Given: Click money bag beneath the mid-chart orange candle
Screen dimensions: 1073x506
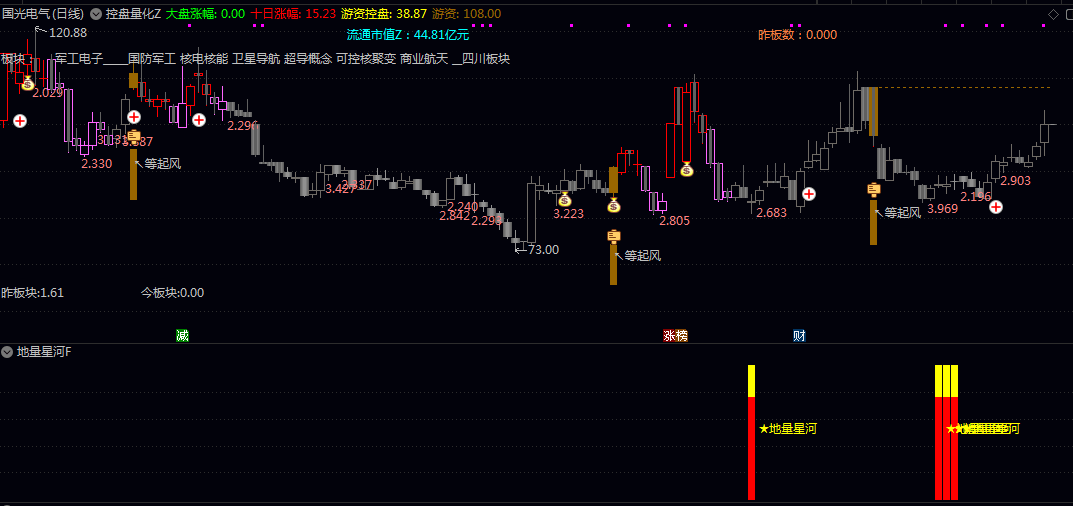Looking at the screenshot, I should tap(614, 205).
